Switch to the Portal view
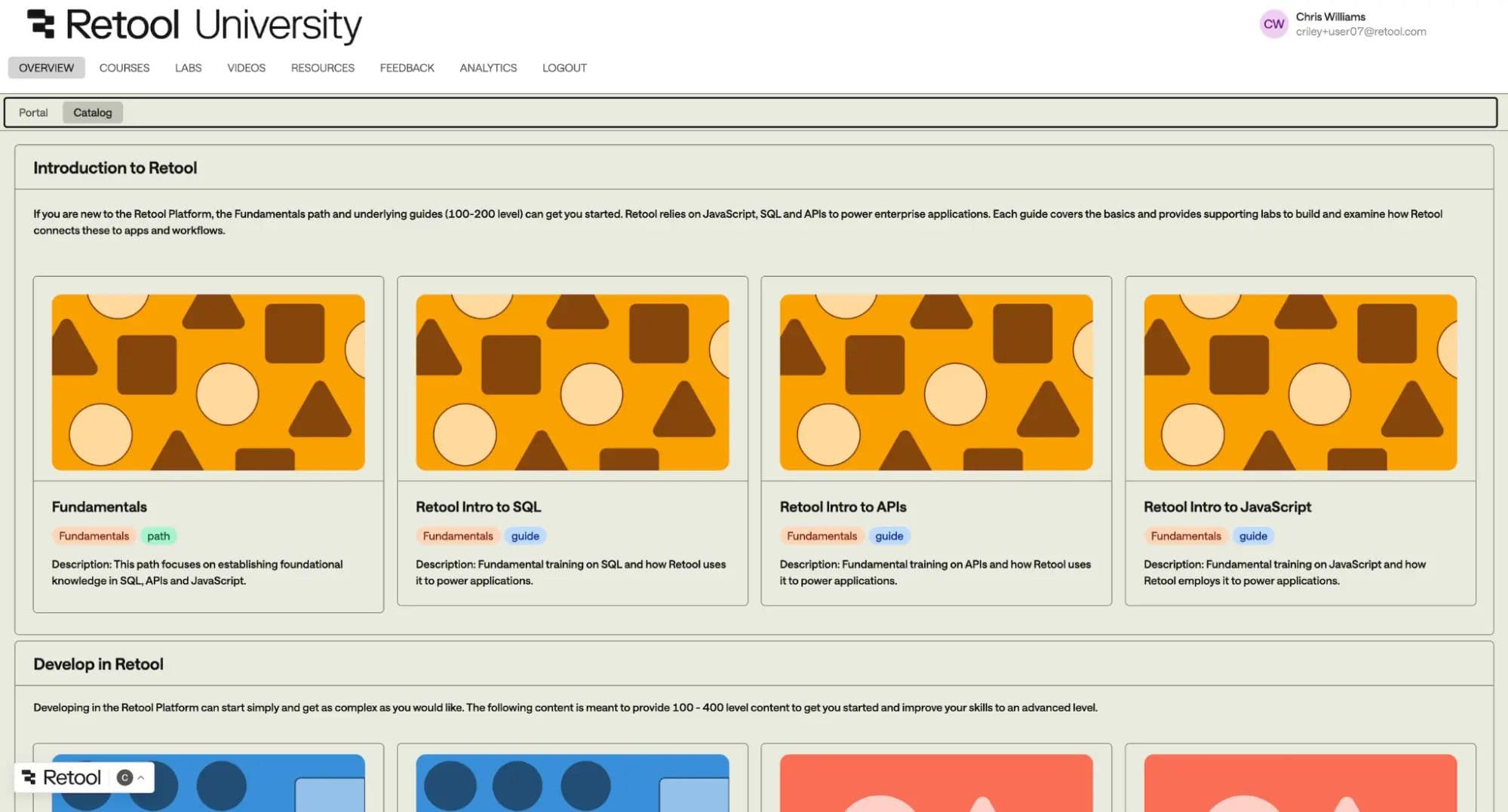The image size is (1508, 812). [x=33, y=112]
